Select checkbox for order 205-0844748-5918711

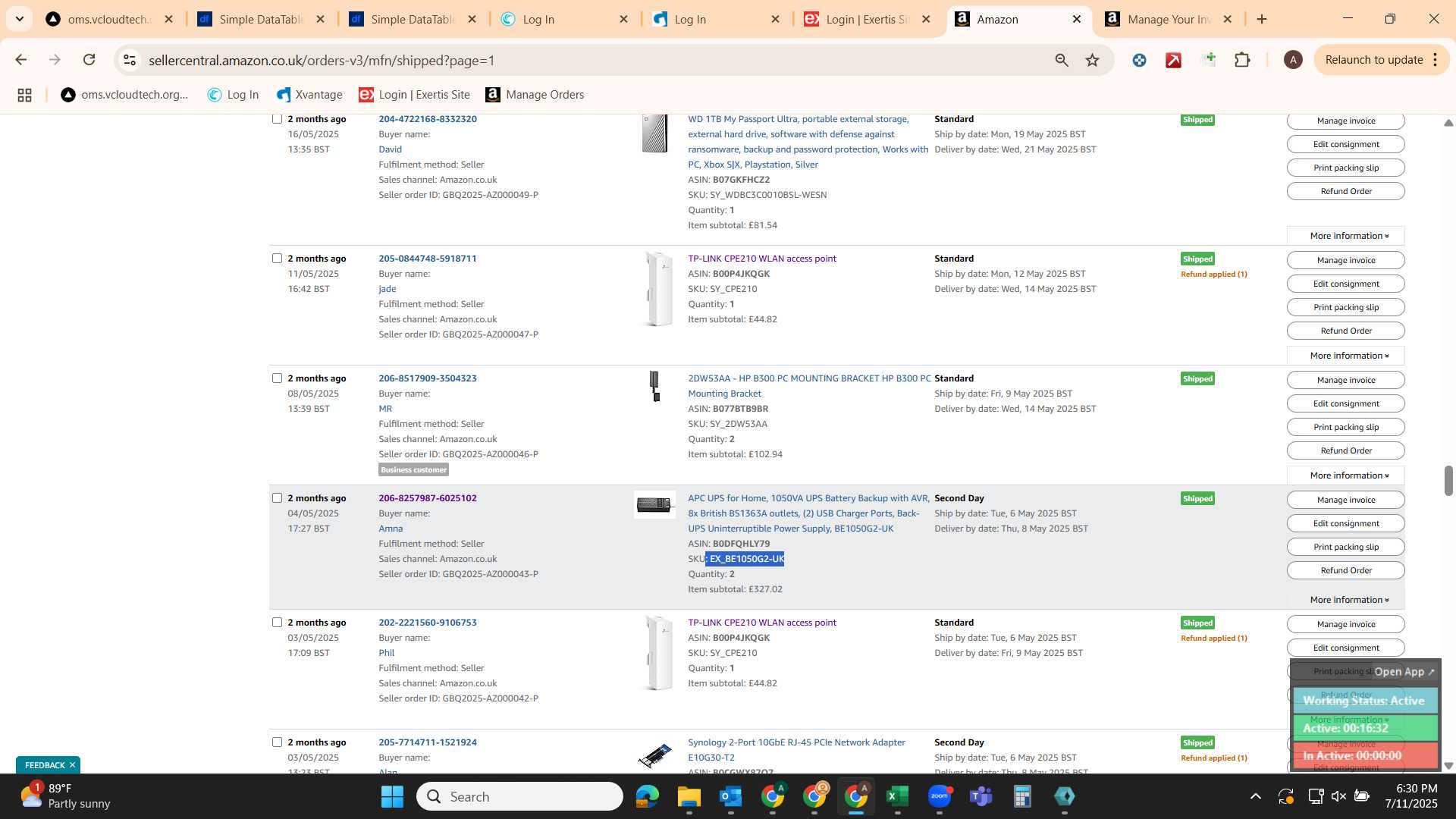point(277,259)
